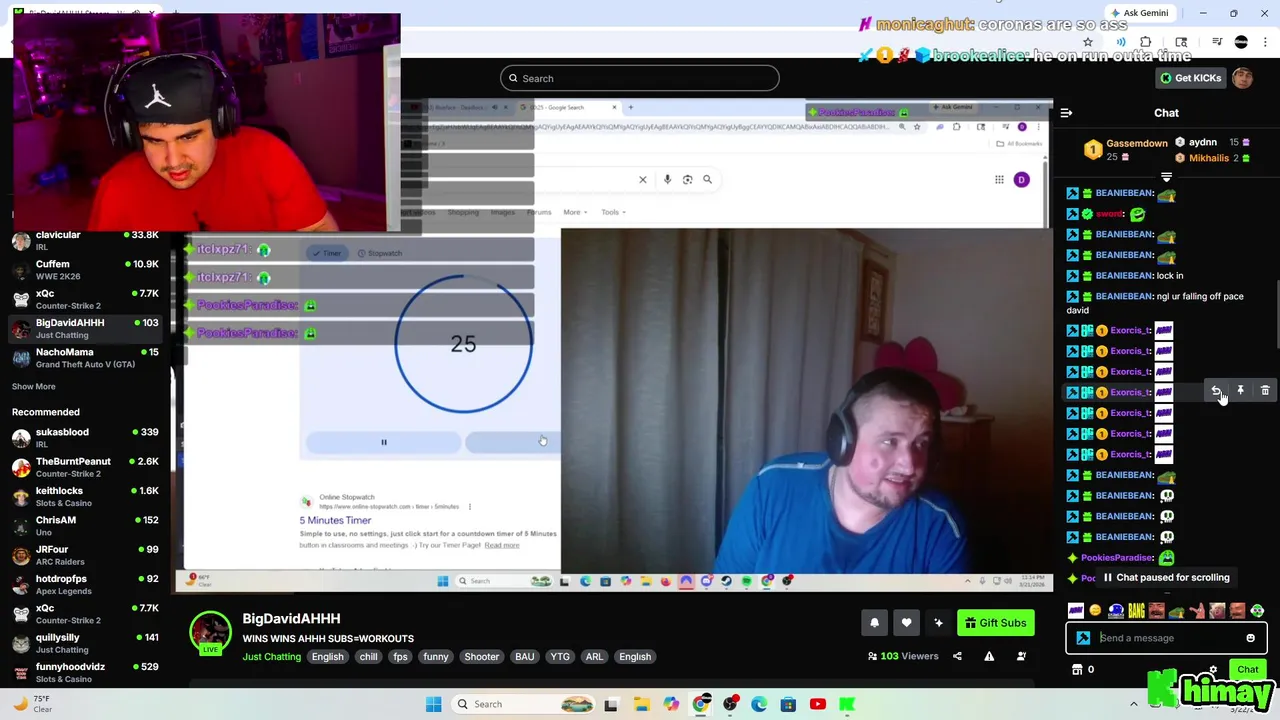Open the channel shop points icon

tap(1077, 670)
